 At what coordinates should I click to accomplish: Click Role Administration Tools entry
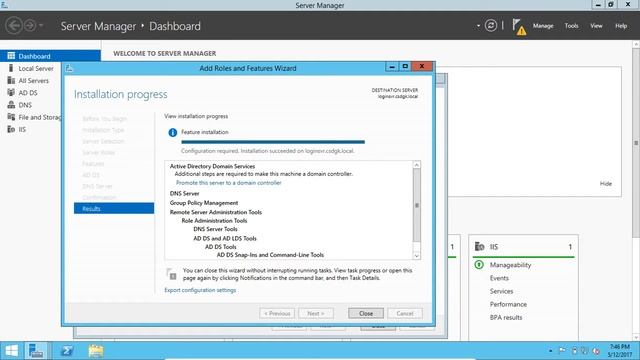(x=214, y=221)
